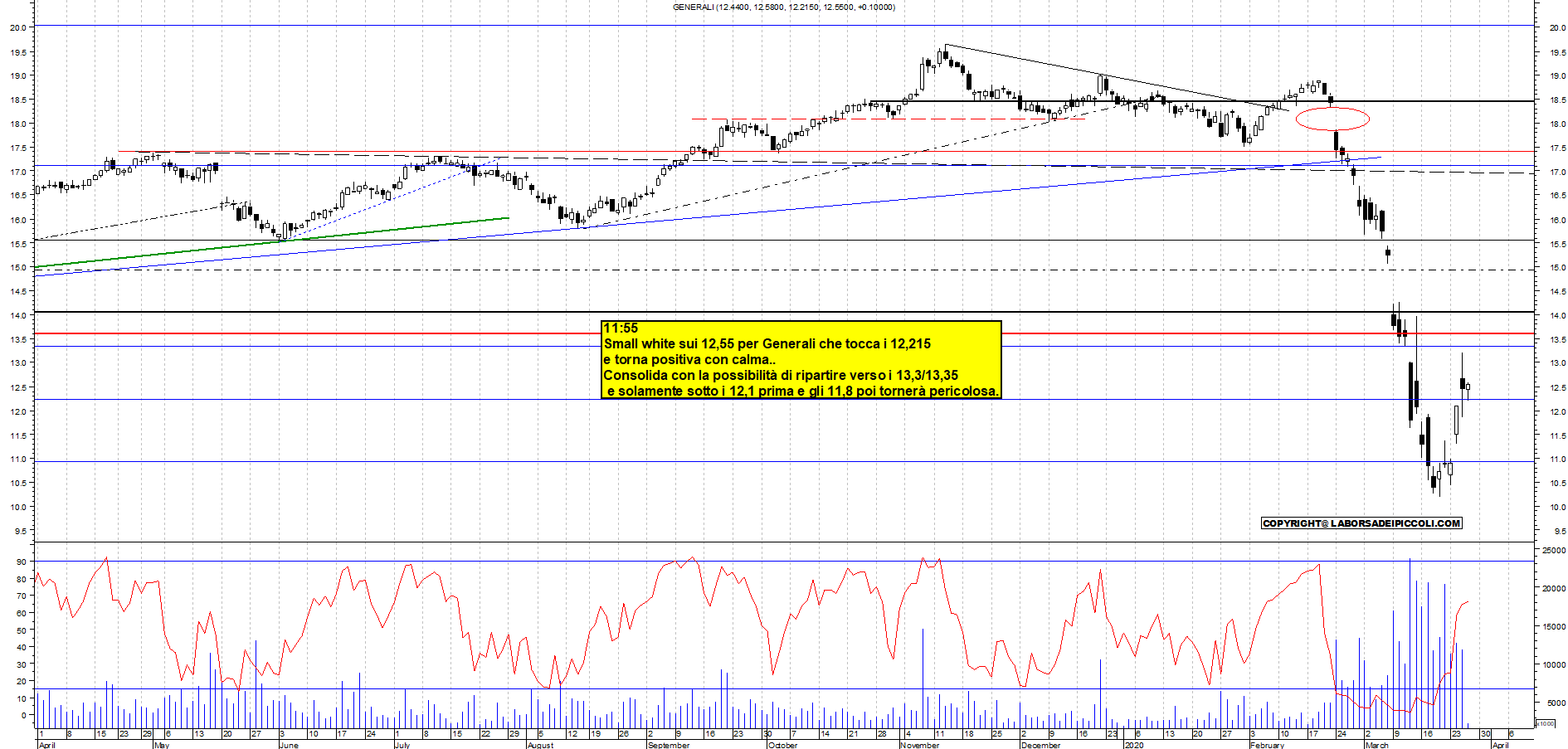The height and width of the screenshot is (749, 1568).
Task: Click the 'December' month label on time axis
Action: tap(1040, 745)
